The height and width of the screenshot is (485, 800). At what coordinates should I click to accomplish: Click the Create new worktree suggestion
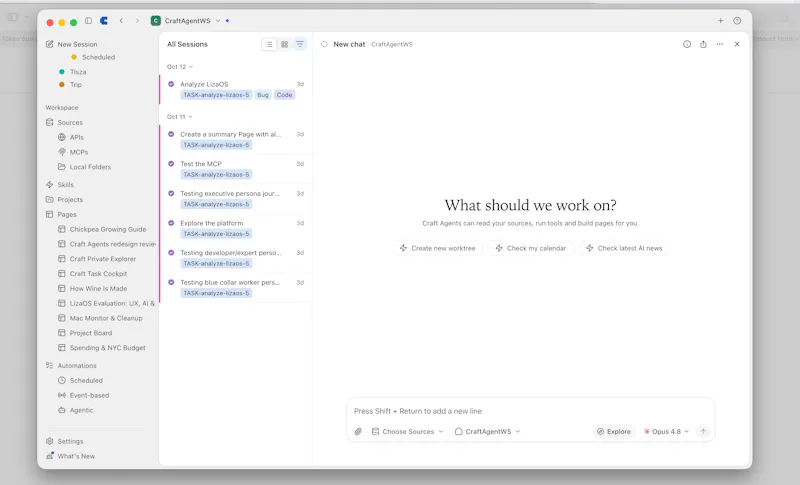437,248
